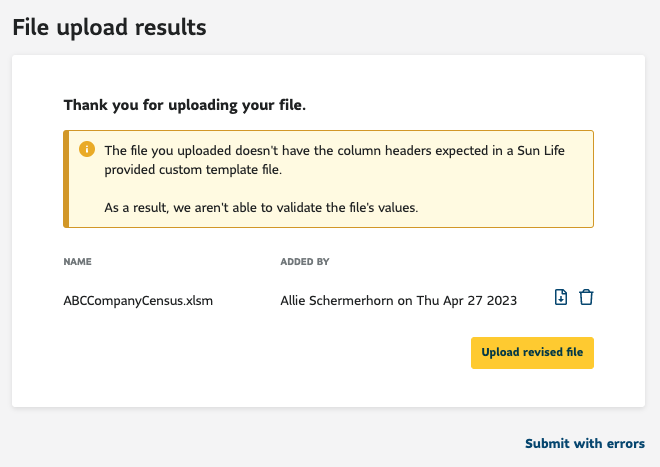Click the Thank you for uploading heading
The image size is (660, 467).
tap(185, 105)
